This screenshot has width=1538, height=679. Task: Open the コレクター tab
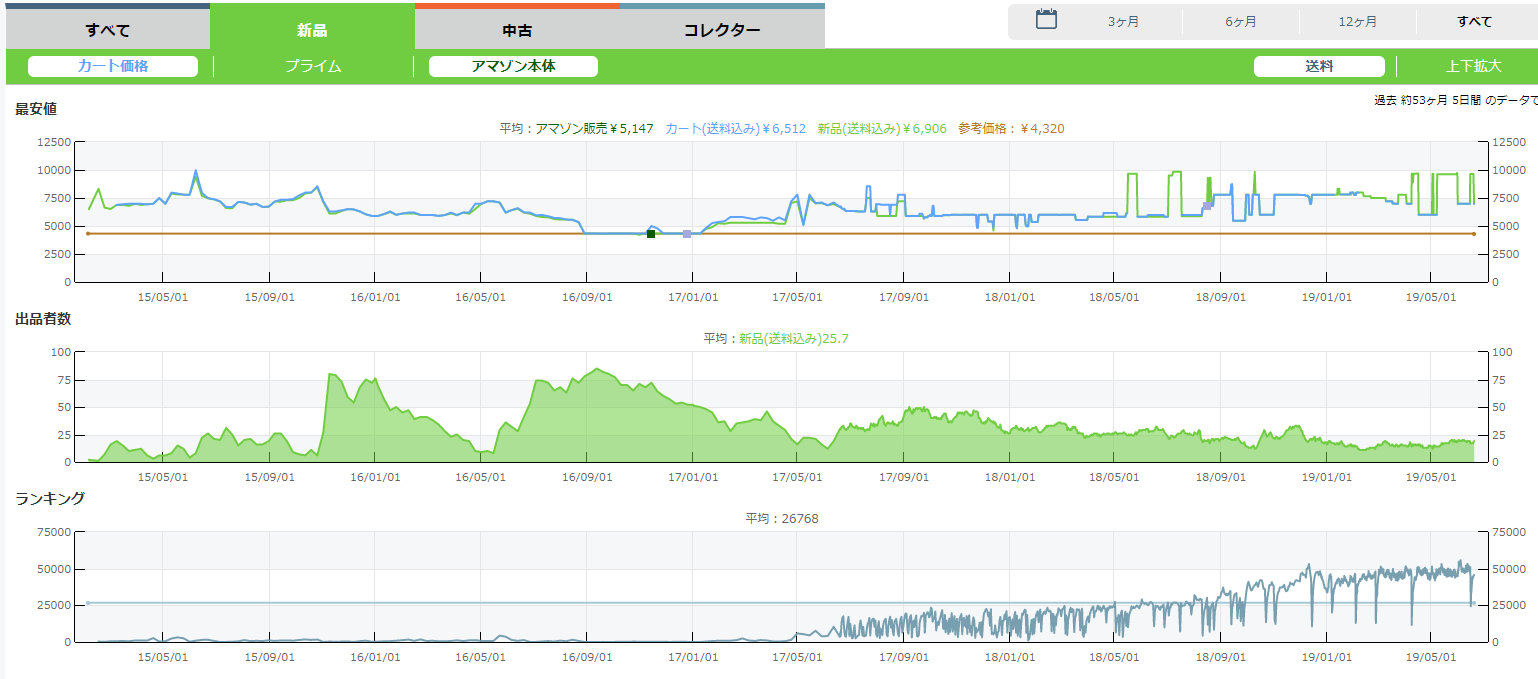(722, 30)
